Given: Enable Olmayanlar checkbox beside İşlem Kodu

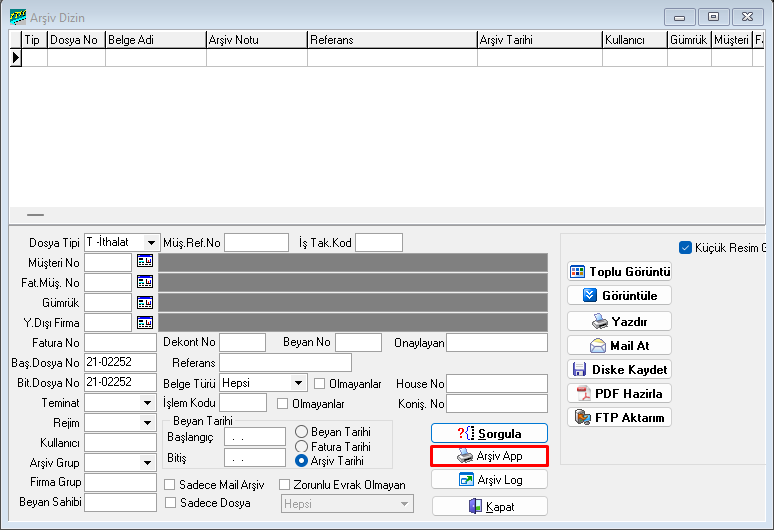Looking at the screenshot, I should pyautogui.click(x=282, y=404).
